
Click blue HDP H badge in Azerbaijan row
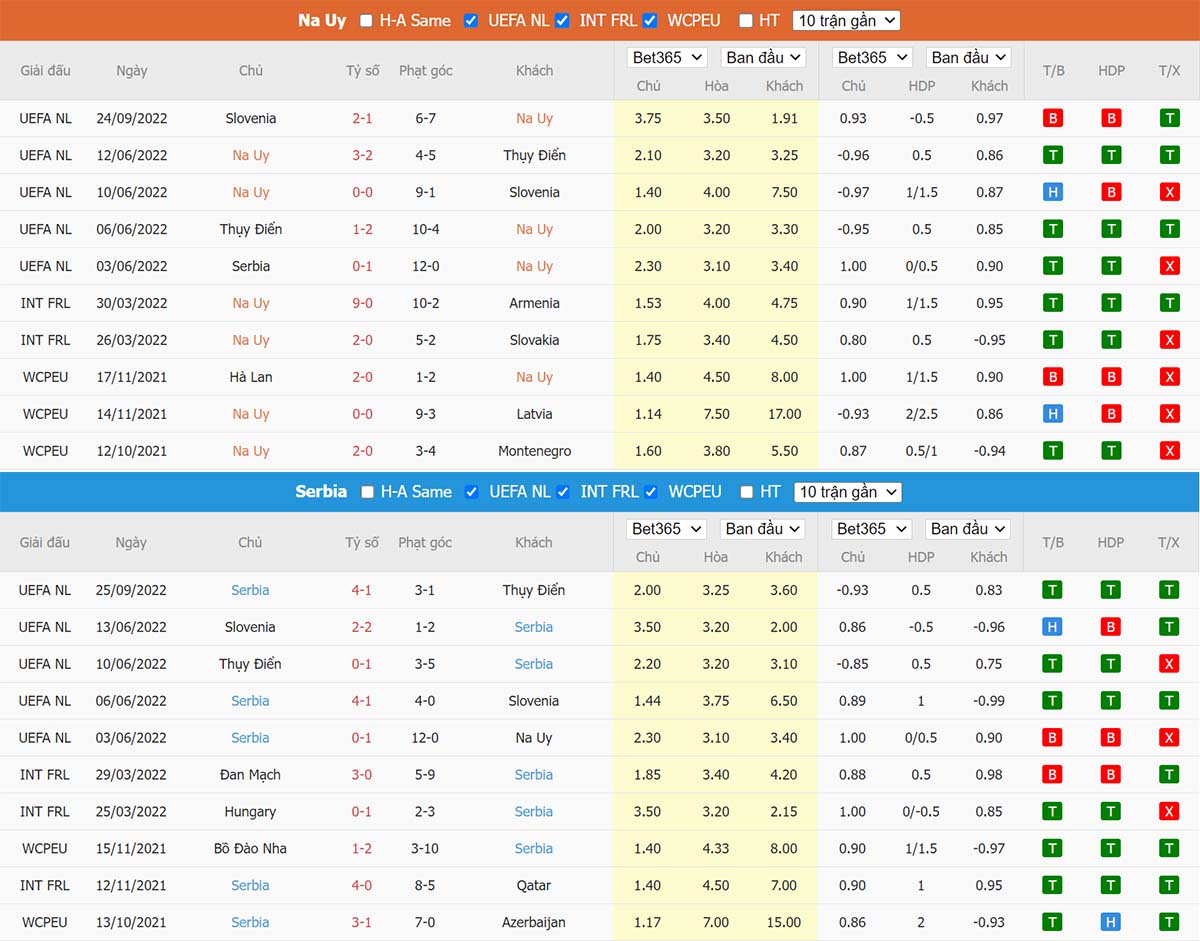point(1110,922)
